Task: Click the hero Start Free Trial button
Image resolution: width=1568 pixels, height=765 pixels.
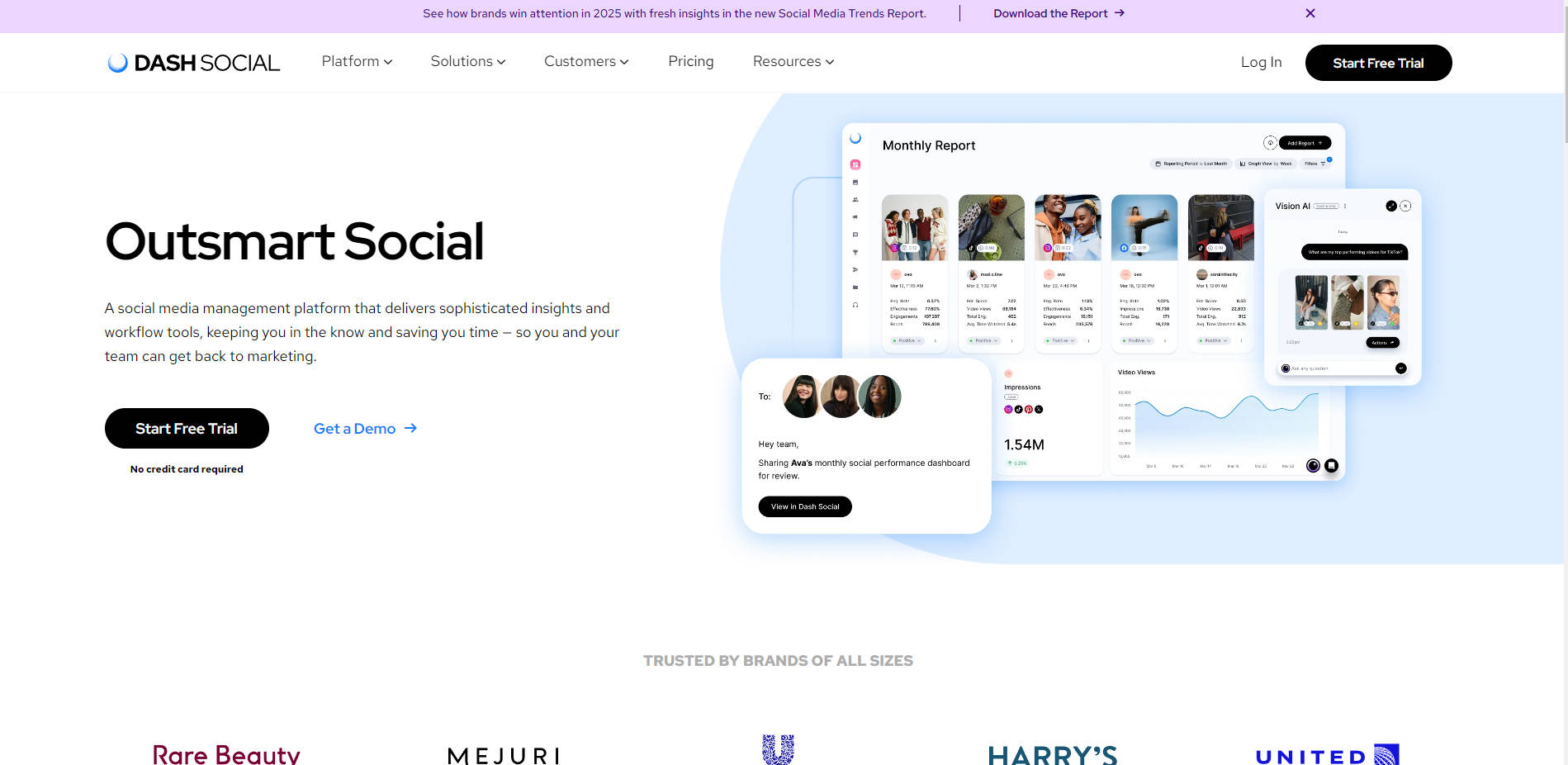Action: point(187,428)
